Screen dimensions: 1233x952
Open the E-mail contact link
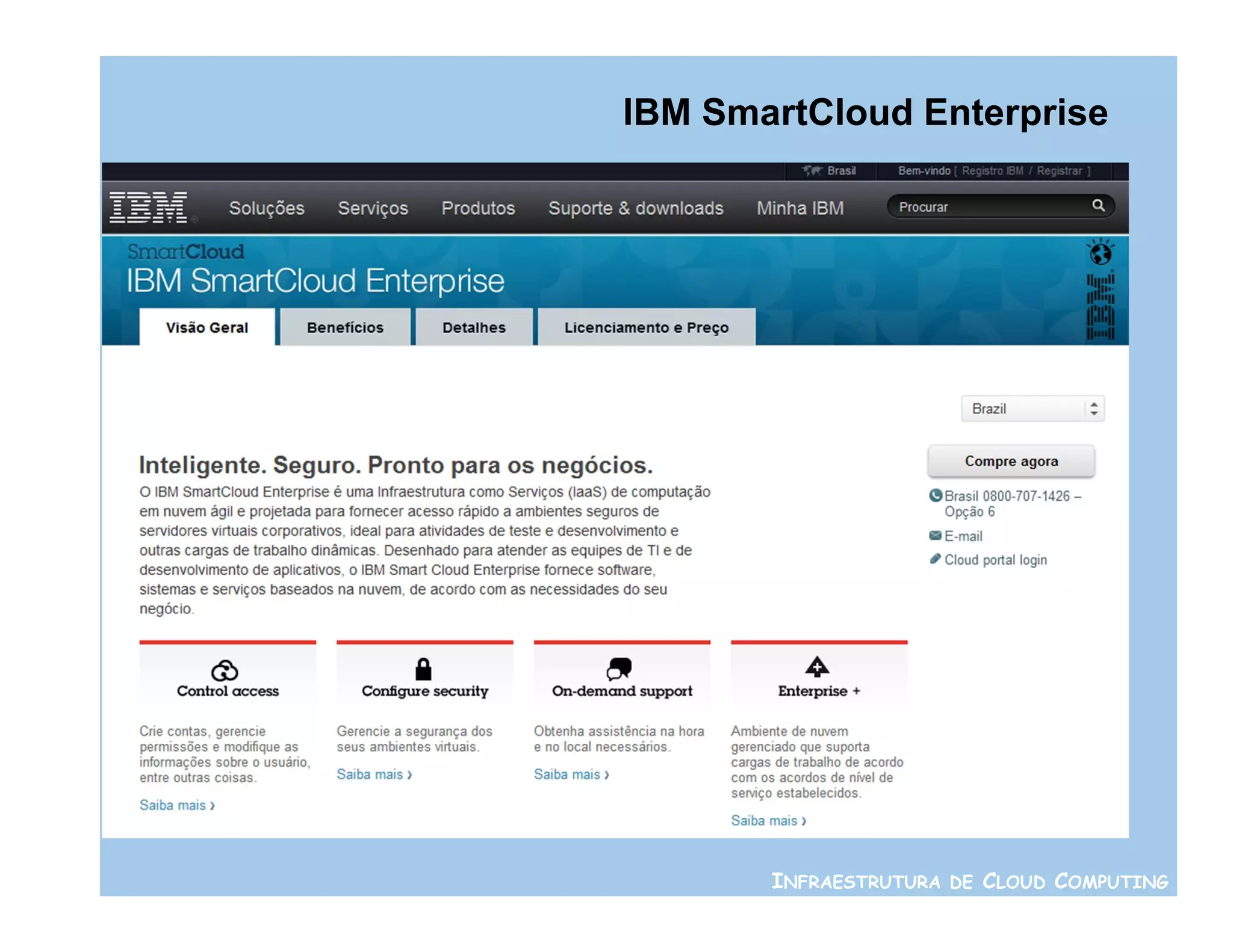coord(963,536)
